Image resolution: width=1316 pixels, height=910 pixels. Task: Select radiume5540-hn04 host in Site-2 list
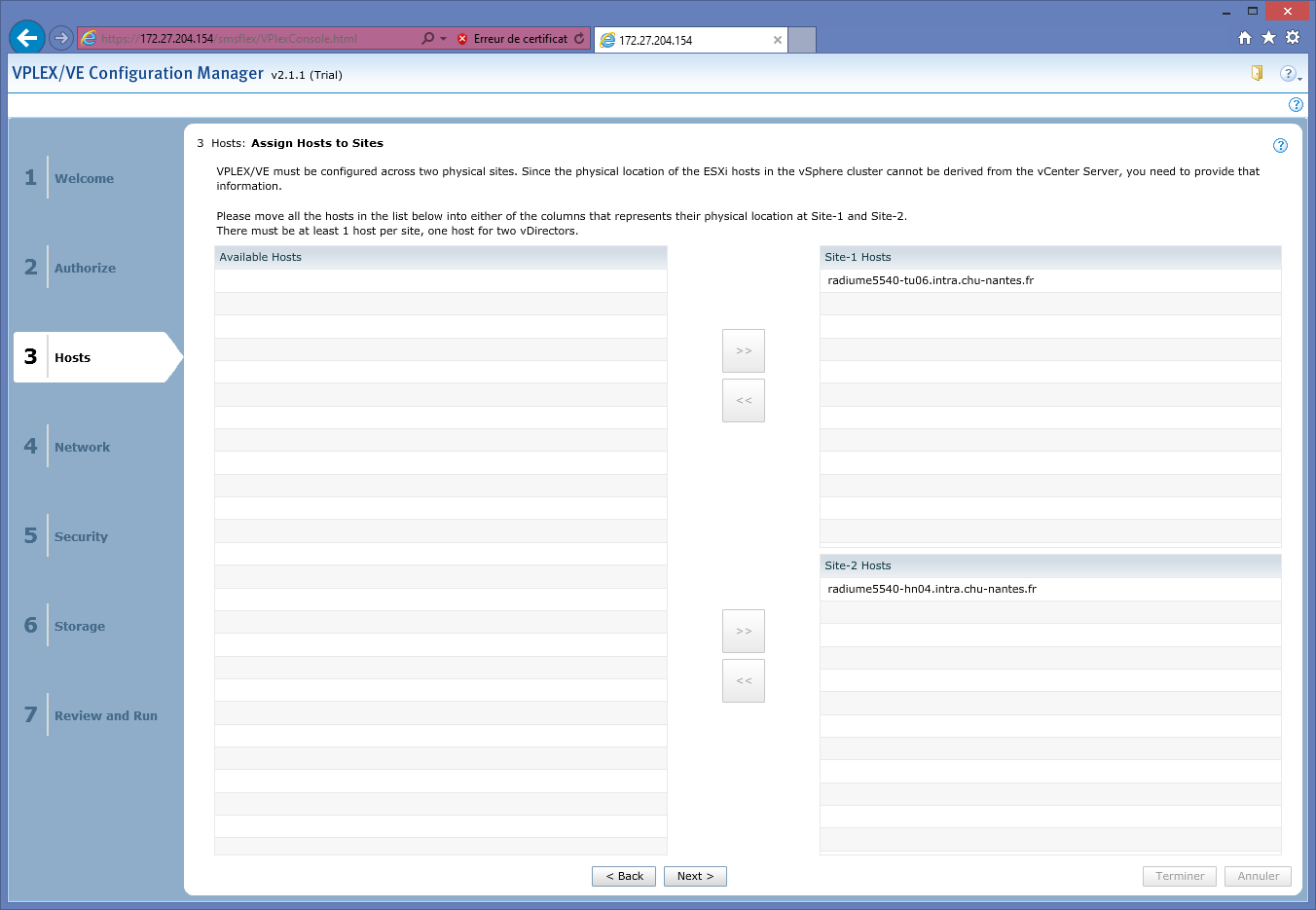point(932,589)
